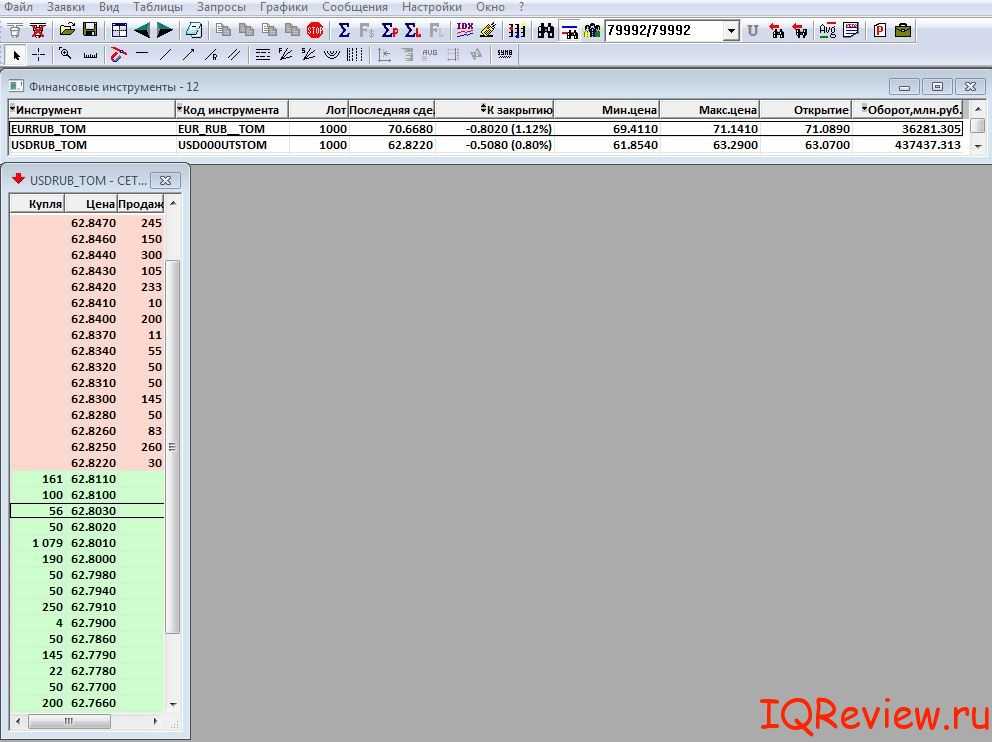This screenshot has width=992, height=742.
Task: Expand the Инструмент column filter arrow
Action: tap(13, 109)
